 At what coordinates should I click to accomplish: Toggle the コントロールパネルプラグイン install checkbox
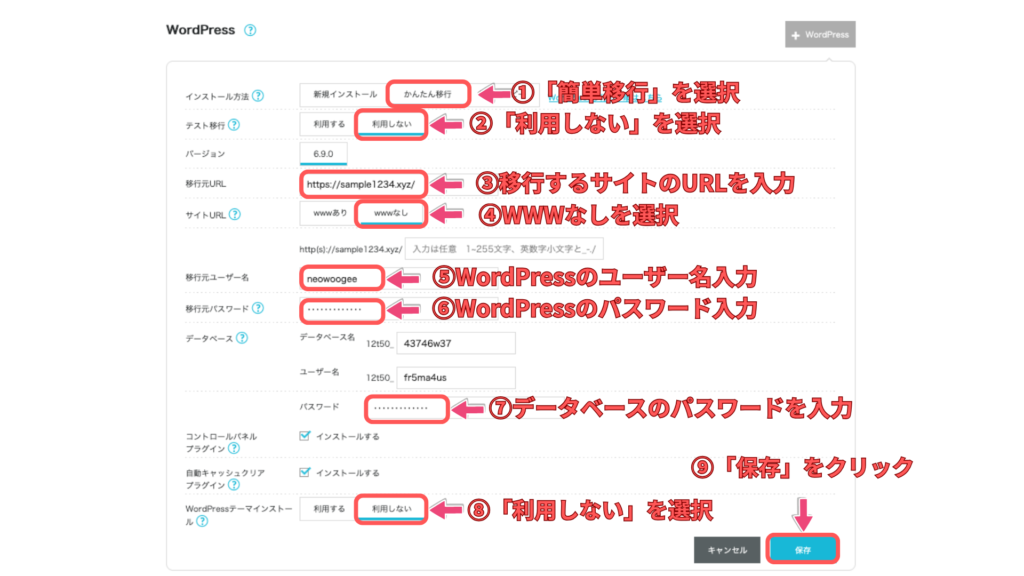305,436
